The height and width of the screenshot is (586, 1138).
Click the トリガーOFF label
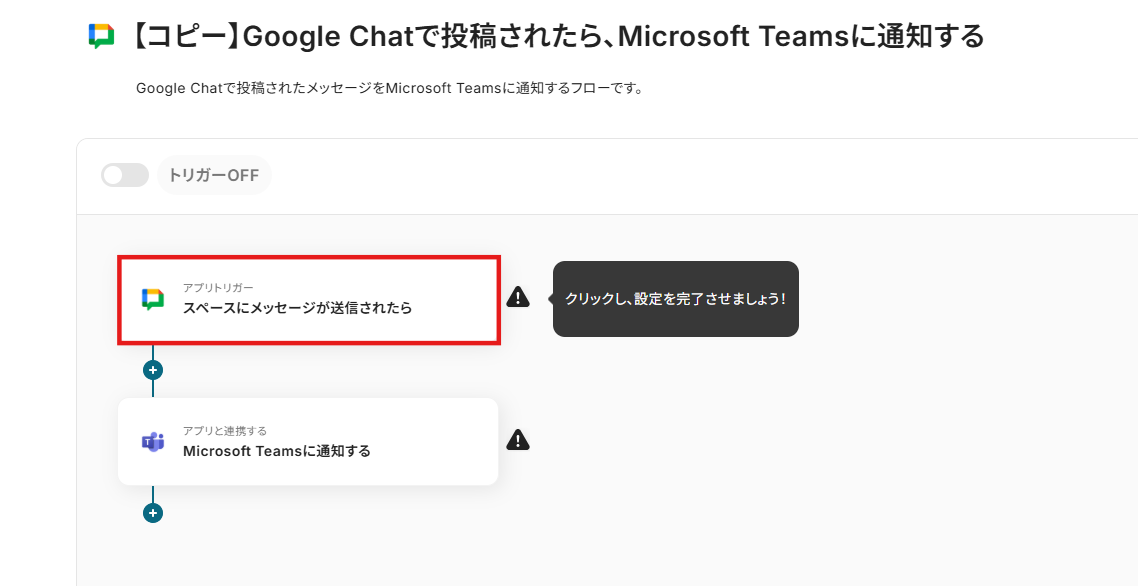point(213,176)
